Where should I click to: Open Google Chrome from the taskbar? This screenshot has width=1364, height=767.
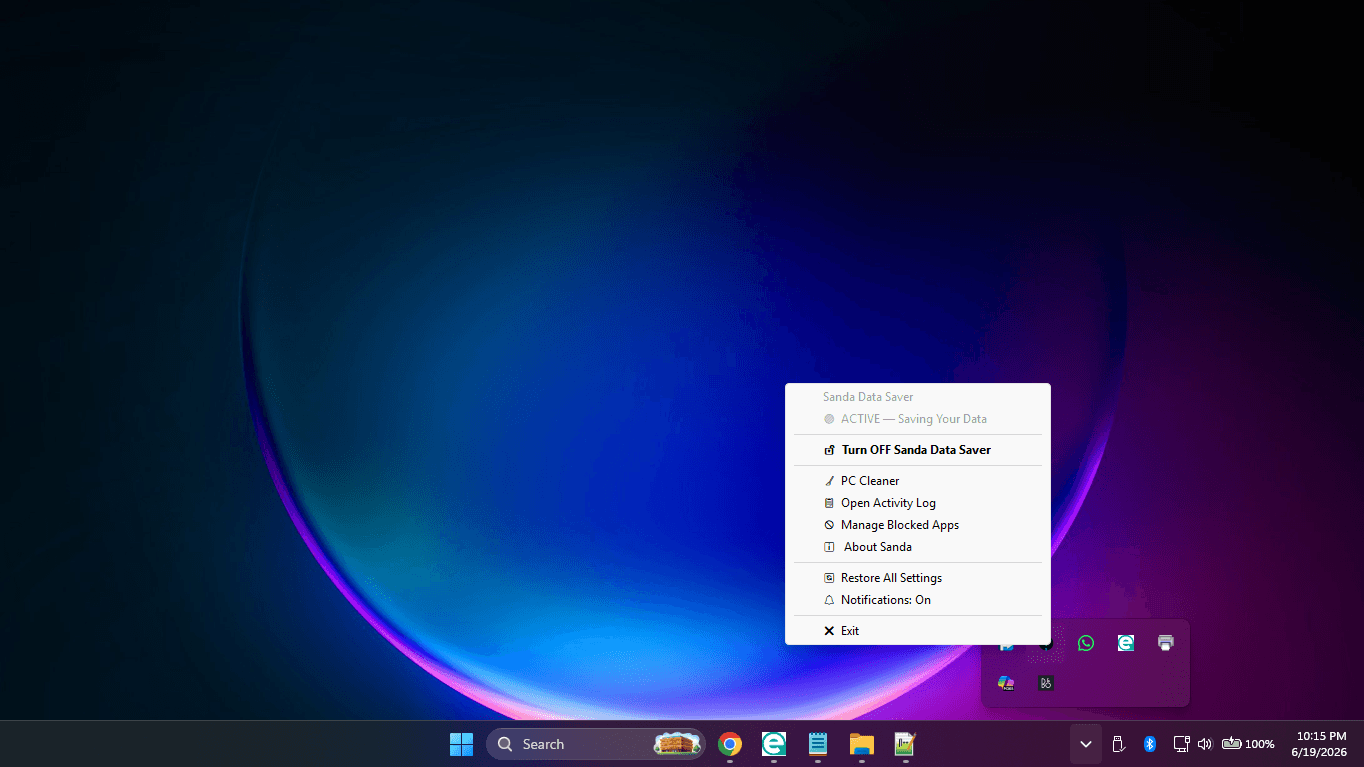[730, 744]
